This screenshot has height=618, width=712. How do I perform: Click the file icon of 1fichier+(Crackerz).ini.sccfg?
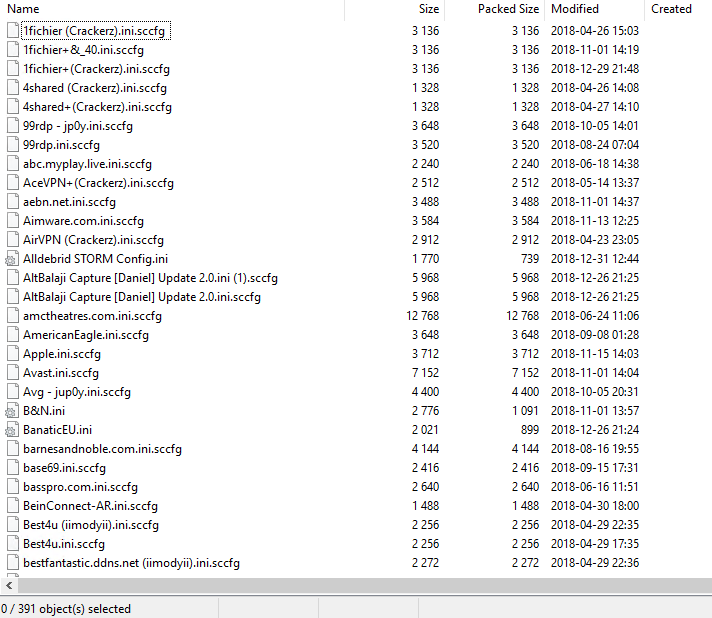13,69
